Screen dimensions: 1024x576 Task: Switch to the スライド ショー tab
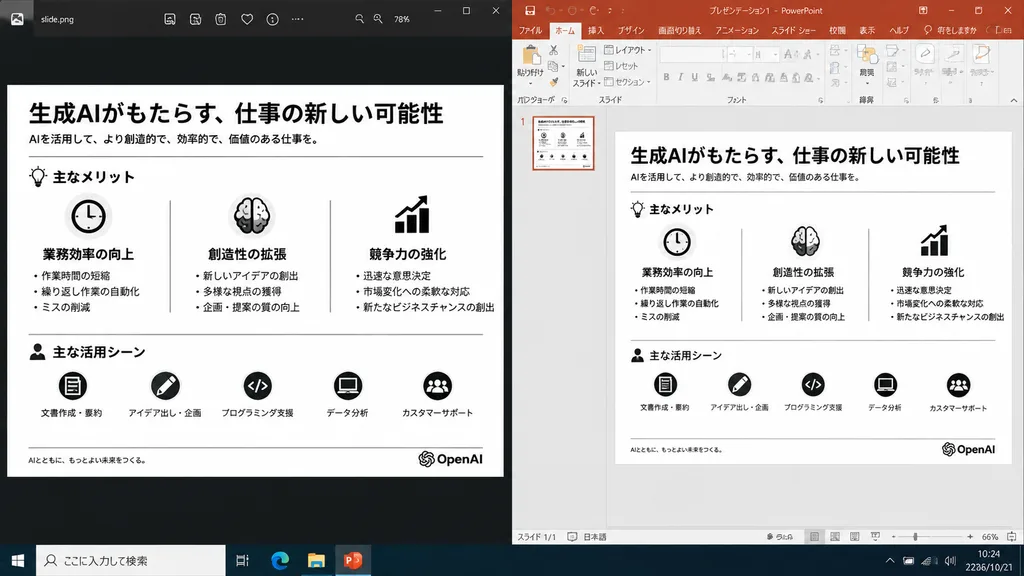point(793,31)
